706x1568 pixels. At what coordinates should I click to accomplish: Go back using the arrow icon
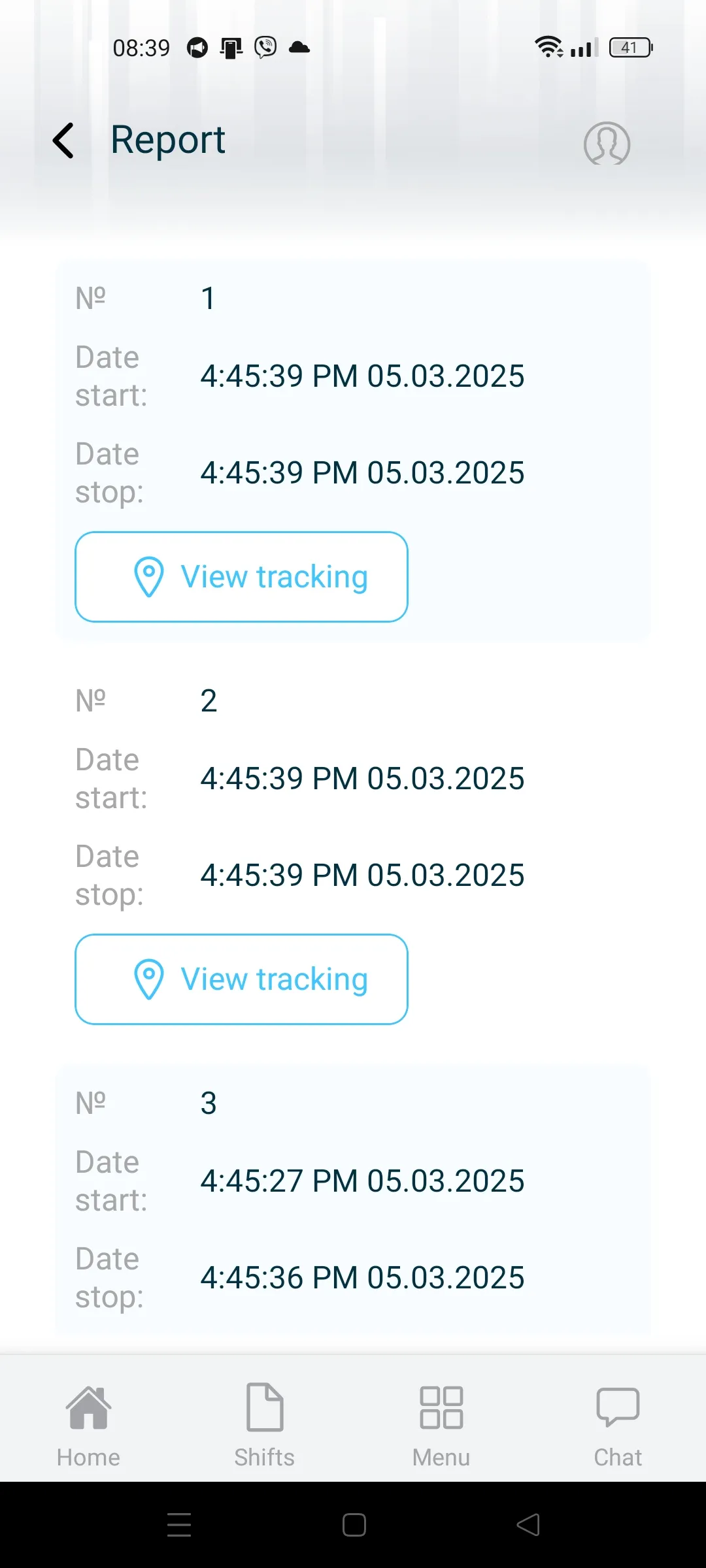[63, 140]
